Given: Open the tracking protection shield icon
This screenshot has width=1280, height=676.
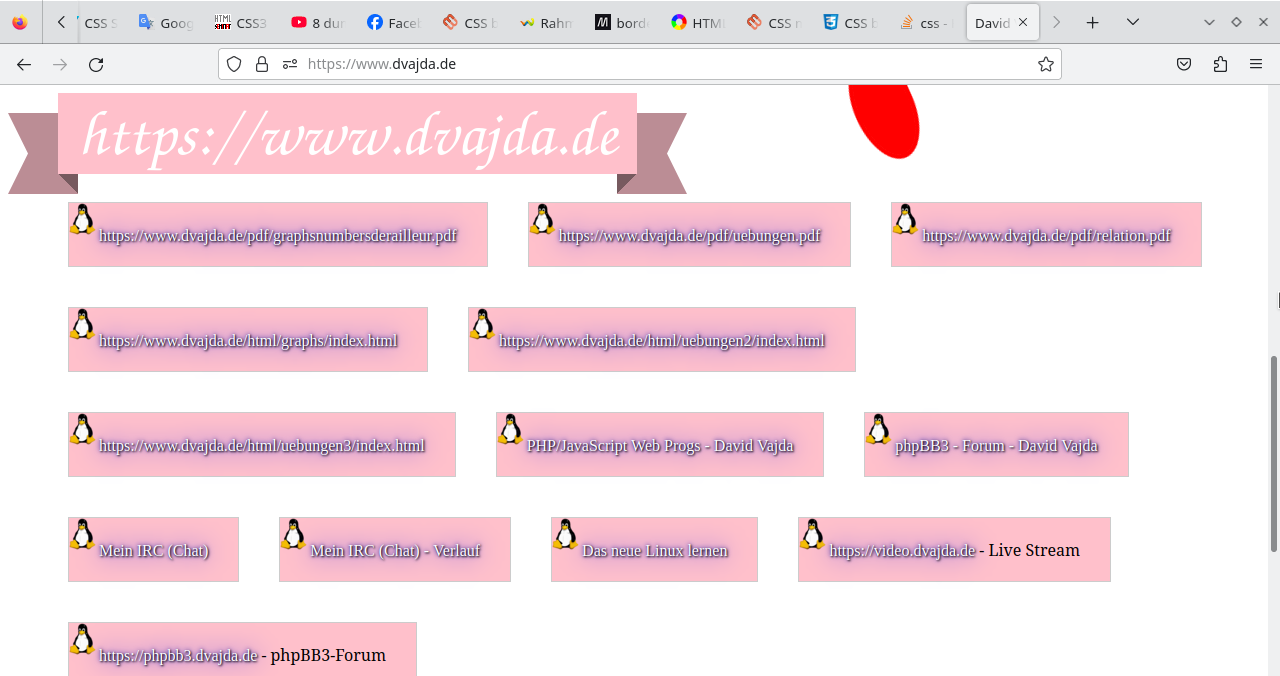Looking at the screenshot, I should [233, 64].
